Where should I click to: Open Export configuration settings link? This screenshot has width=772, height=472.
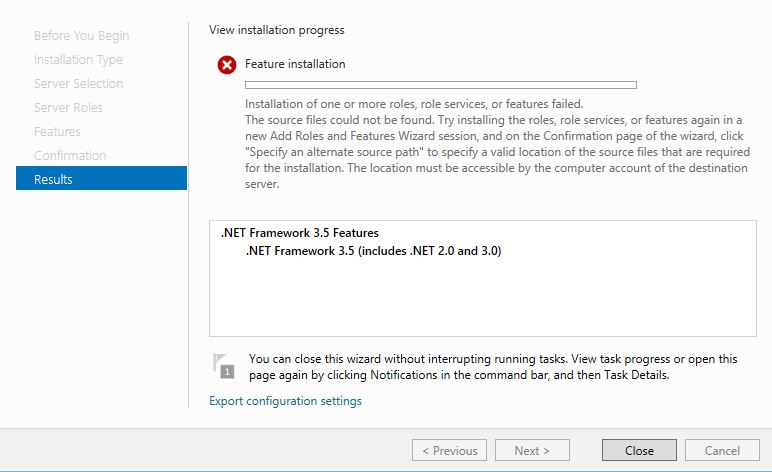pos(285,401)
